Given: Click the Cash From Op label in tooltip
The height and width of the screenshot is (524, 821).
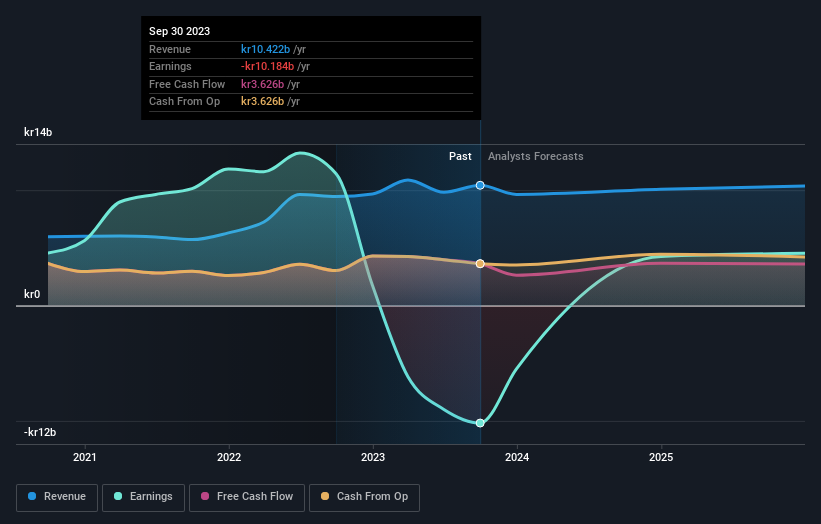Looking at the screenshot, I should tap(184, 102).
